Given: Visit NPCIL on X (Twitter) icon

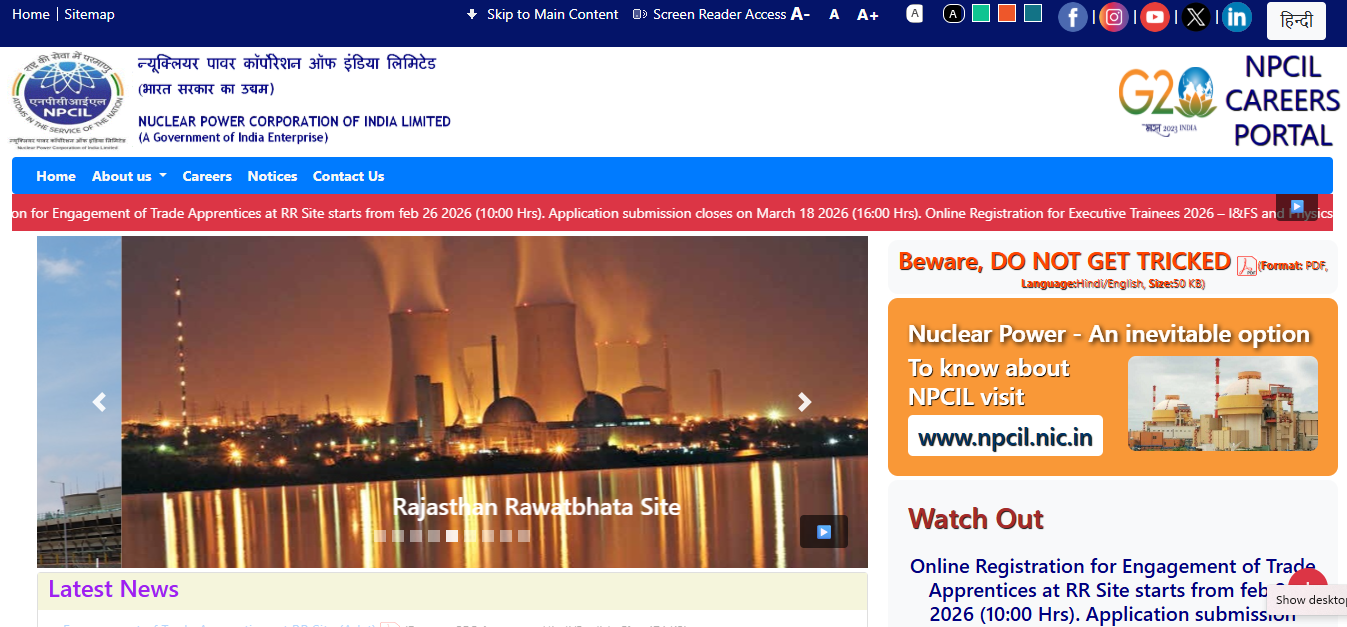Looking at the screenshot, I should tap(1196, 17).
